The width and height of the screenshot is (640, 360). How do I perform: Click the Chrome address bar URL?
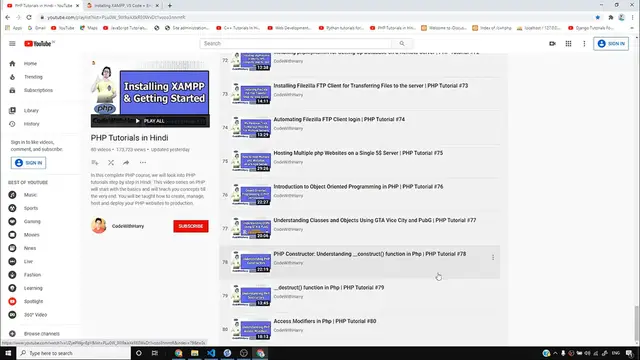point(116,18)
